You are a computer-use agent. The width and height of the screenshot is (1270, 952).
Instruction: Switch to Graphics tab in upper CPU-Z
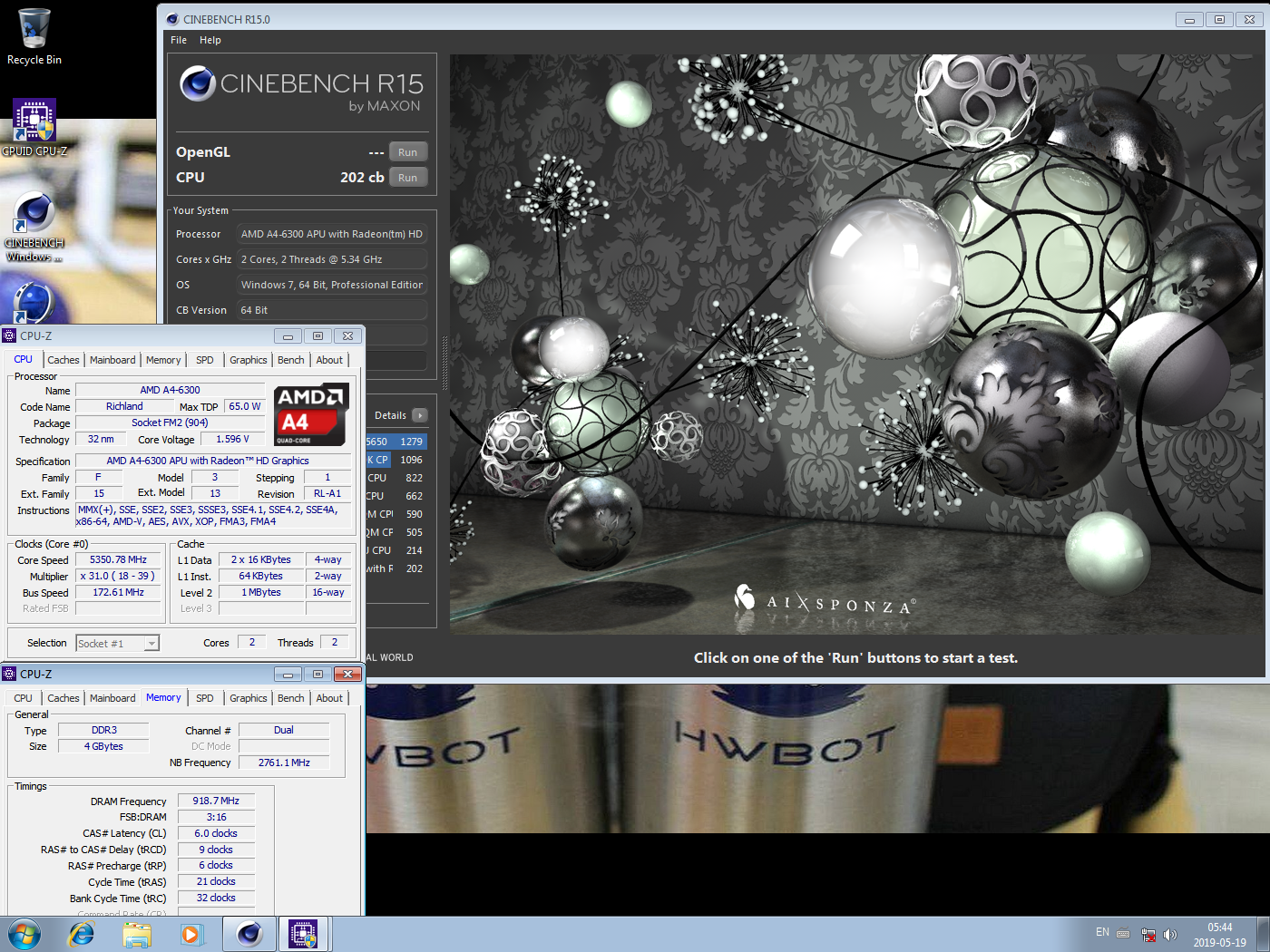click(249, 360)
